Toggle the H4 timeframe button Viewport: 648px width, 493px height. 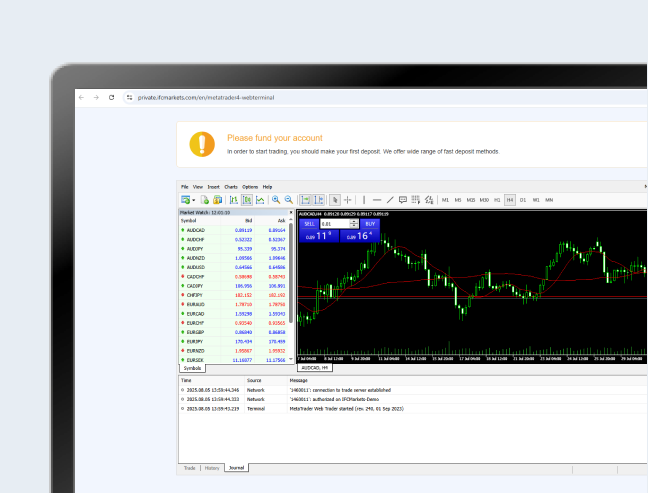pos(510,200)
